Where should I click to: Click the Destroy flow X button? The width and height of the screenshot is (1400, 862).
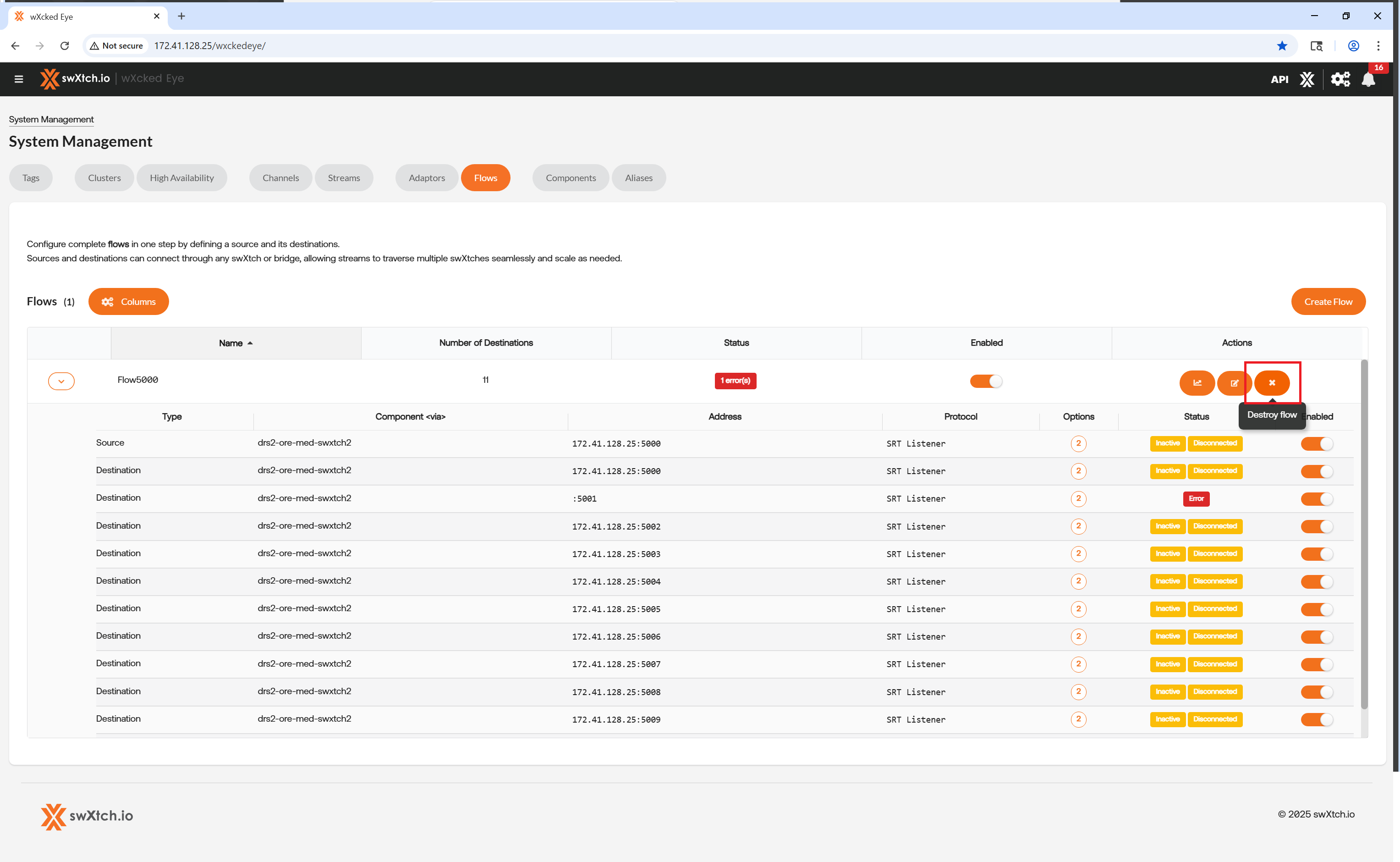click(x=1272, y=382)
